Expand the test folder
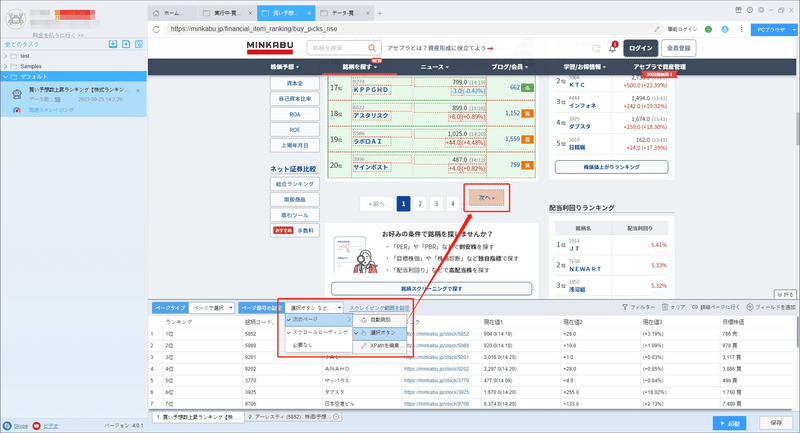The height and width of the screenshot is (433, 800). pos(6,56)
